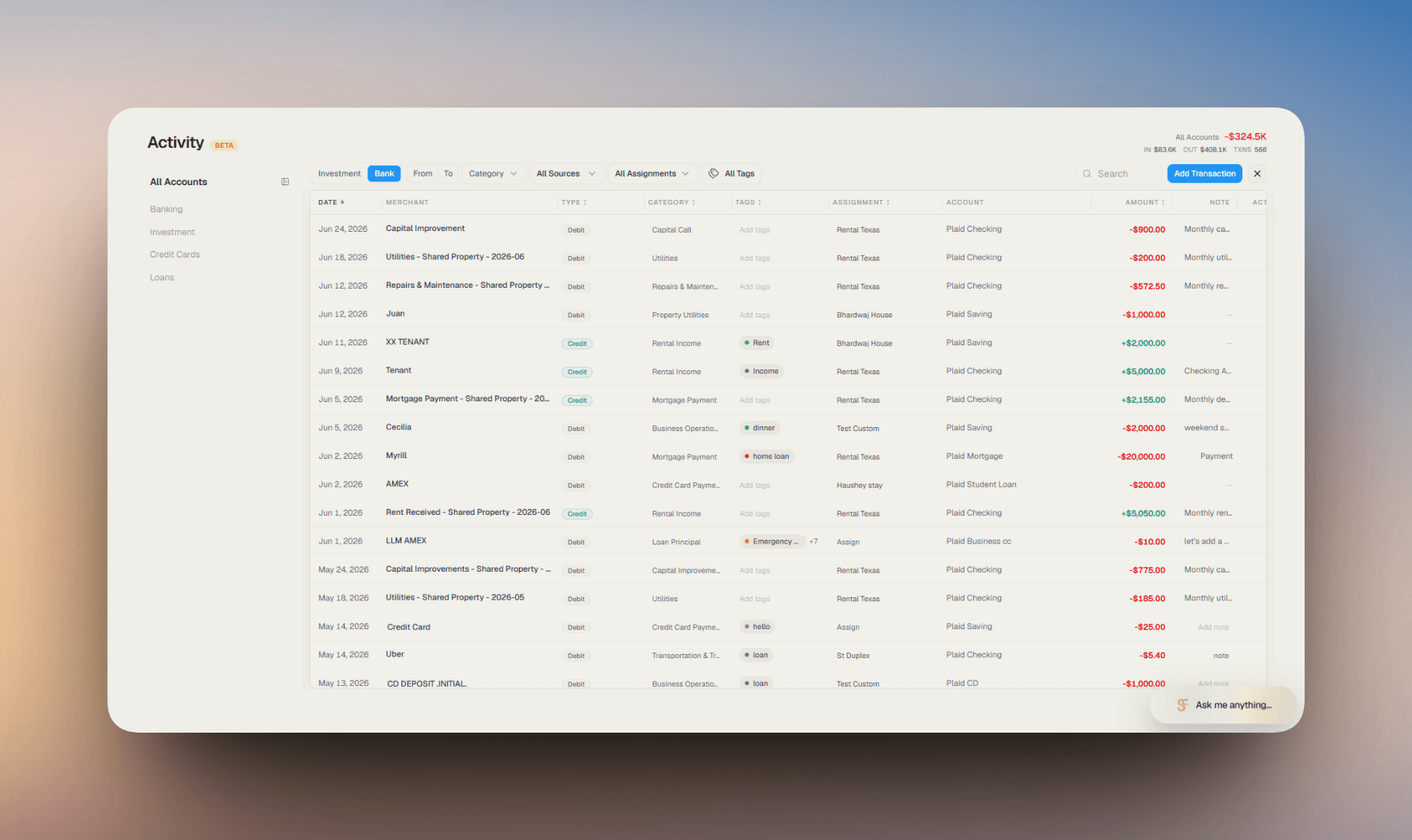The width and height of the screenshot is (1412, 840).
Task: Click Plaid Business cc account cell
Action: [x=979, y=541]
